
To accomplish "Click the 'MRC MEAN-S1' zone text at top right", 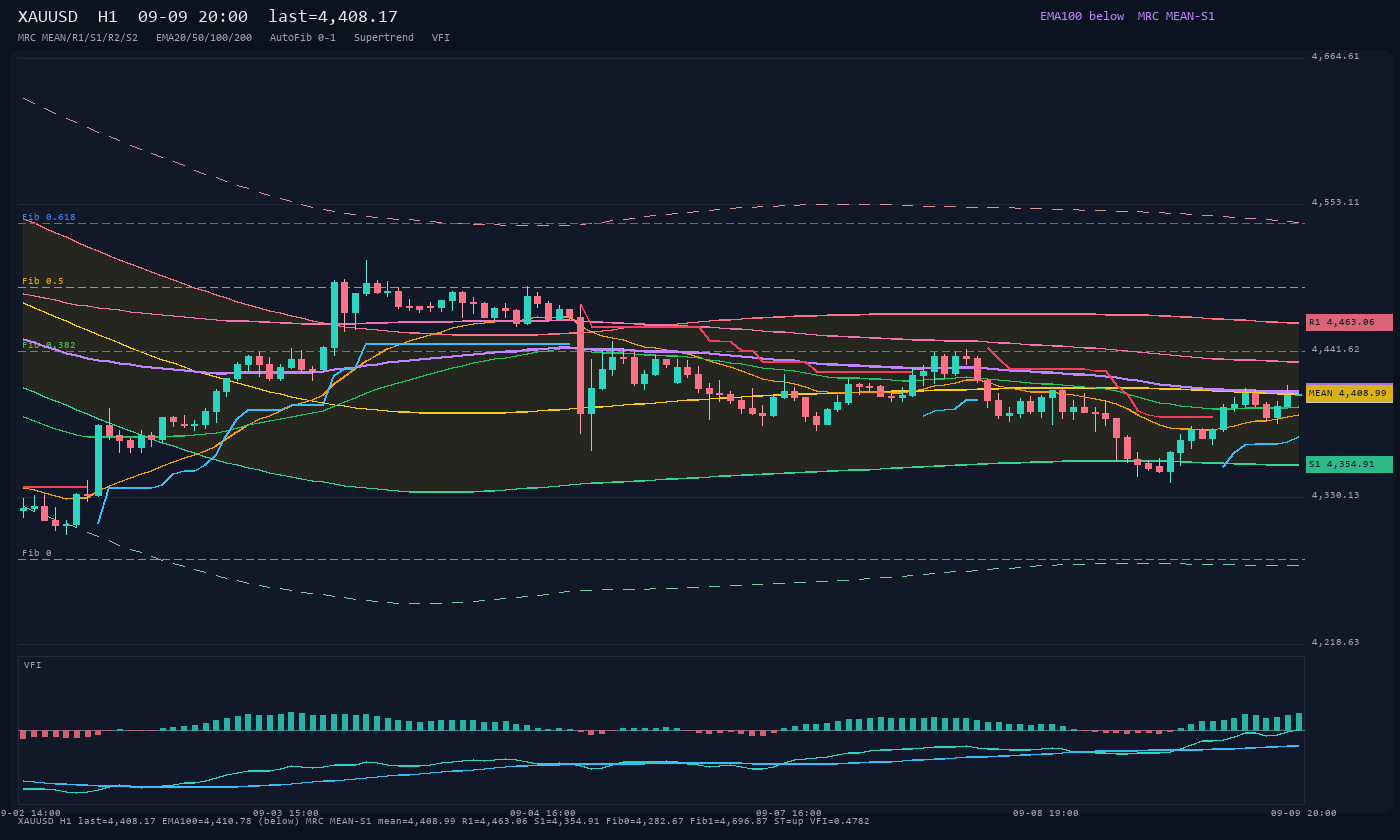I will click(x=1176, y=16).
